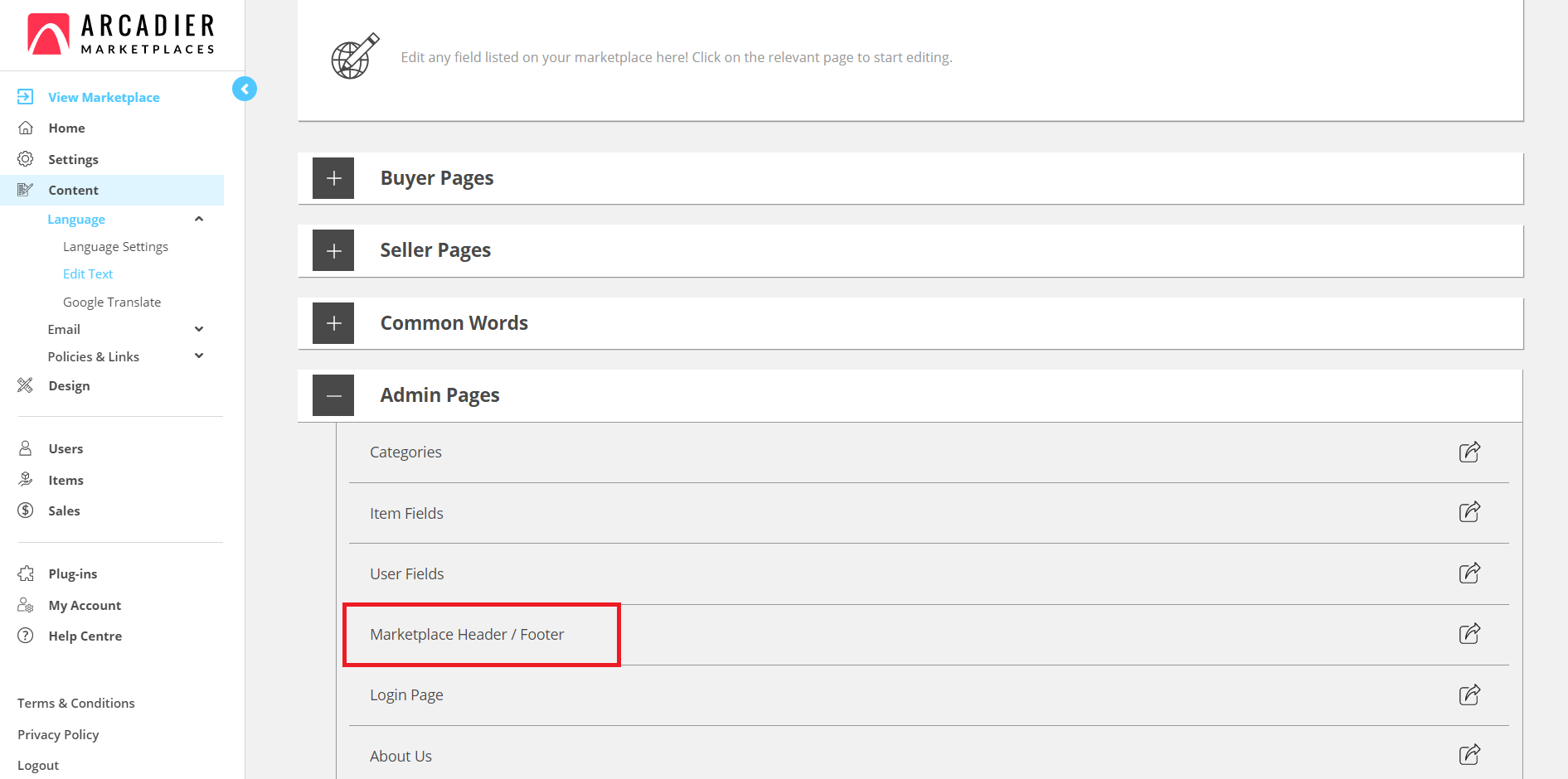Select Content in the sidebar
1568x779 pixels.
(73, 190)
